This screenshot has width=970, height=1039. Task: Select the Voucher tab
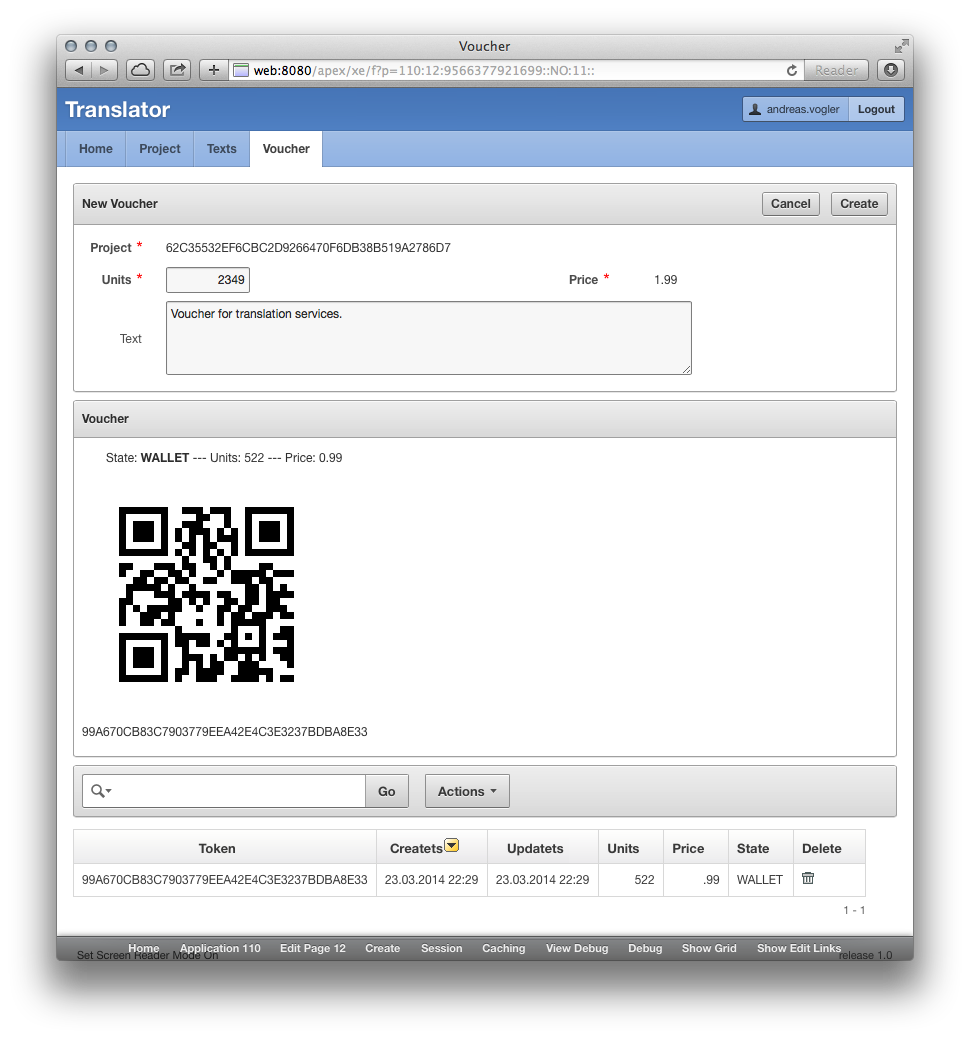(x=286, y=149)
